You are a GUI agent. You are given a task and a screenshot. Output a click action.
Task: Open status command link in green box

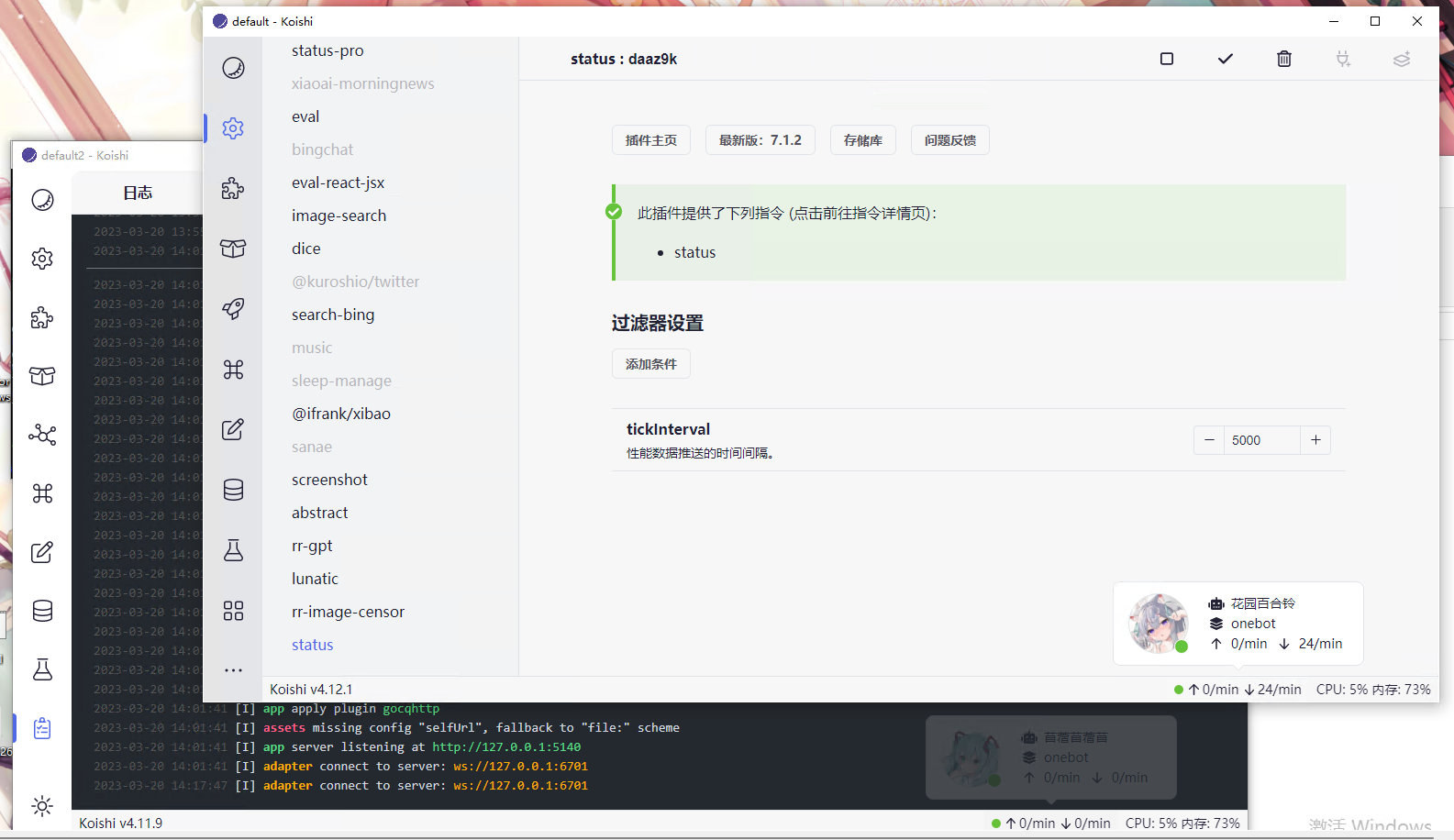coord(694,252)
